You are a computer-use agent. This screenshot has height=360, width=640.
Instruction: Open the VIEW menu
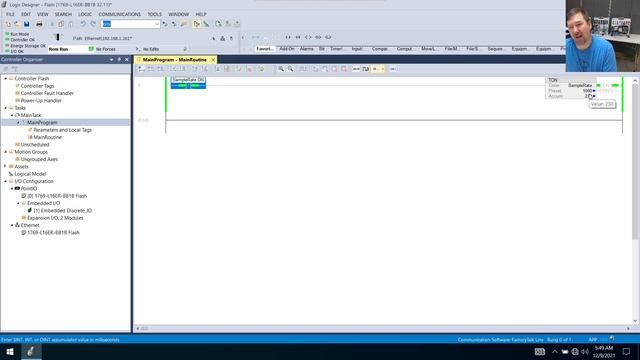(42, 14)
